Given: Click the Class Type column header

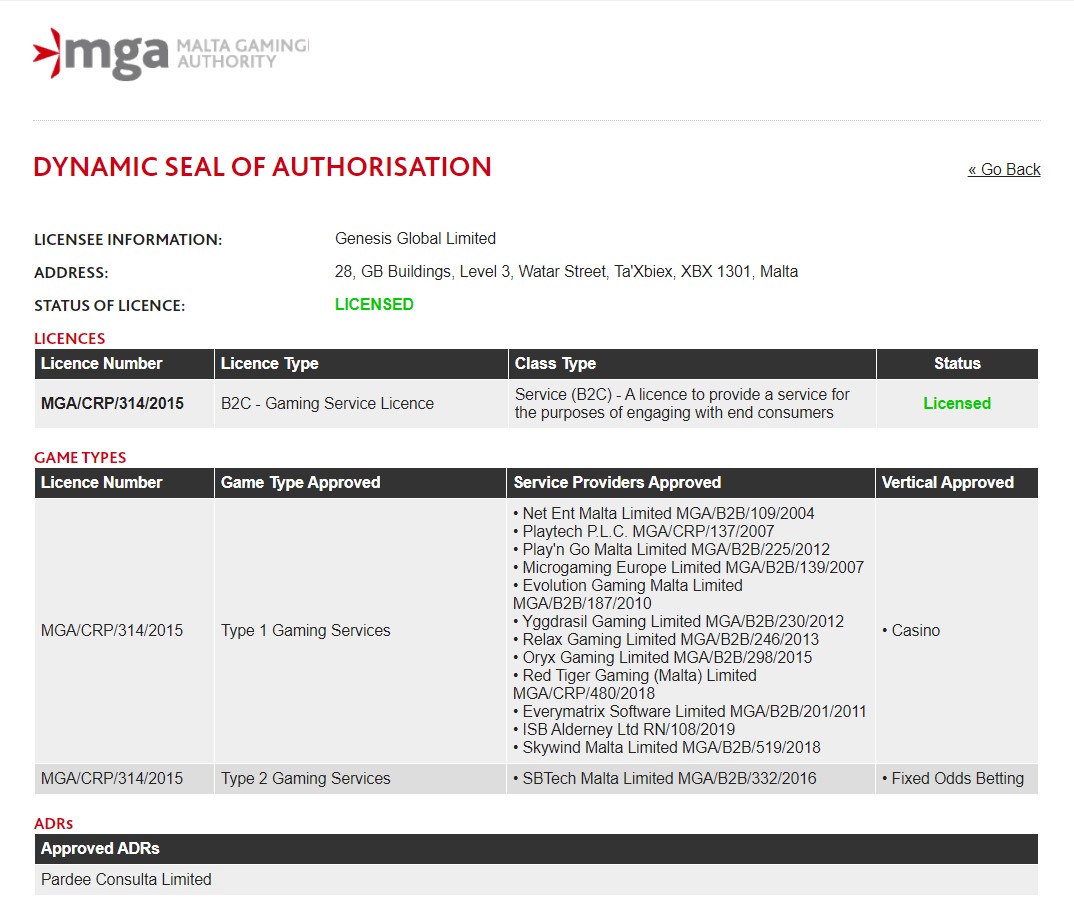Looking at the screenshot, I should pos(692,364).
